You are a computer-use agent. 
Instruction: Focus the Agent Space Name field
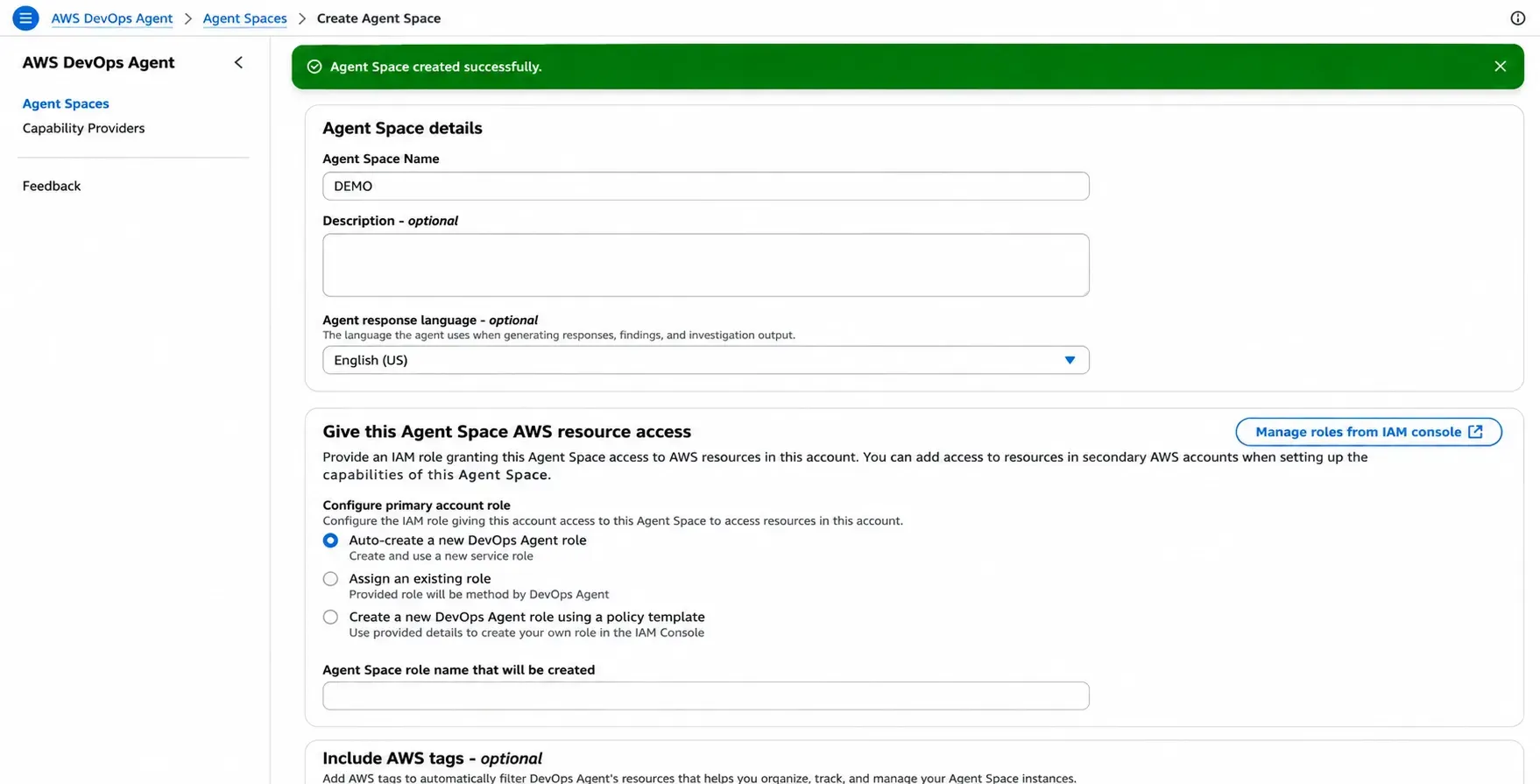tap(705, 186)
